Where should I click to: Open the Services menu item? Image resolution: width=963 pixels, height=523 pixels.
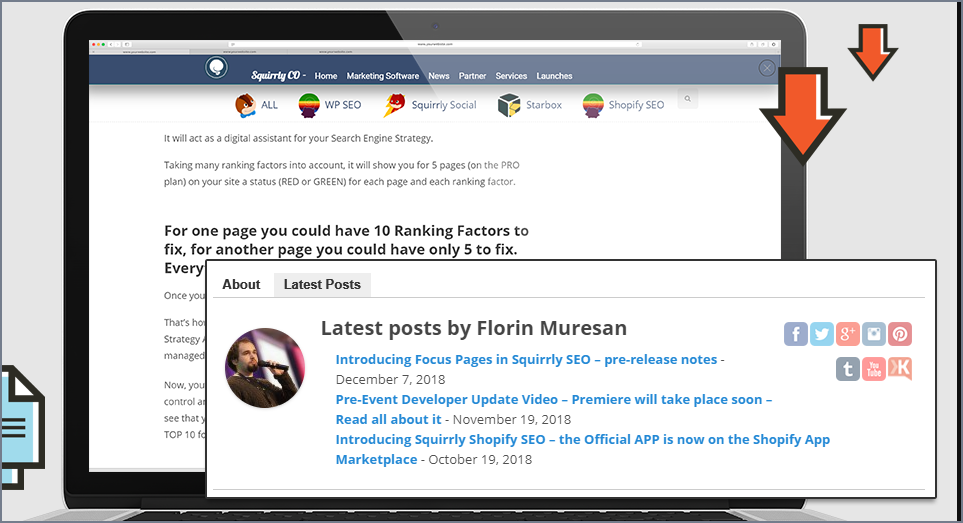[x=511, y=76]
